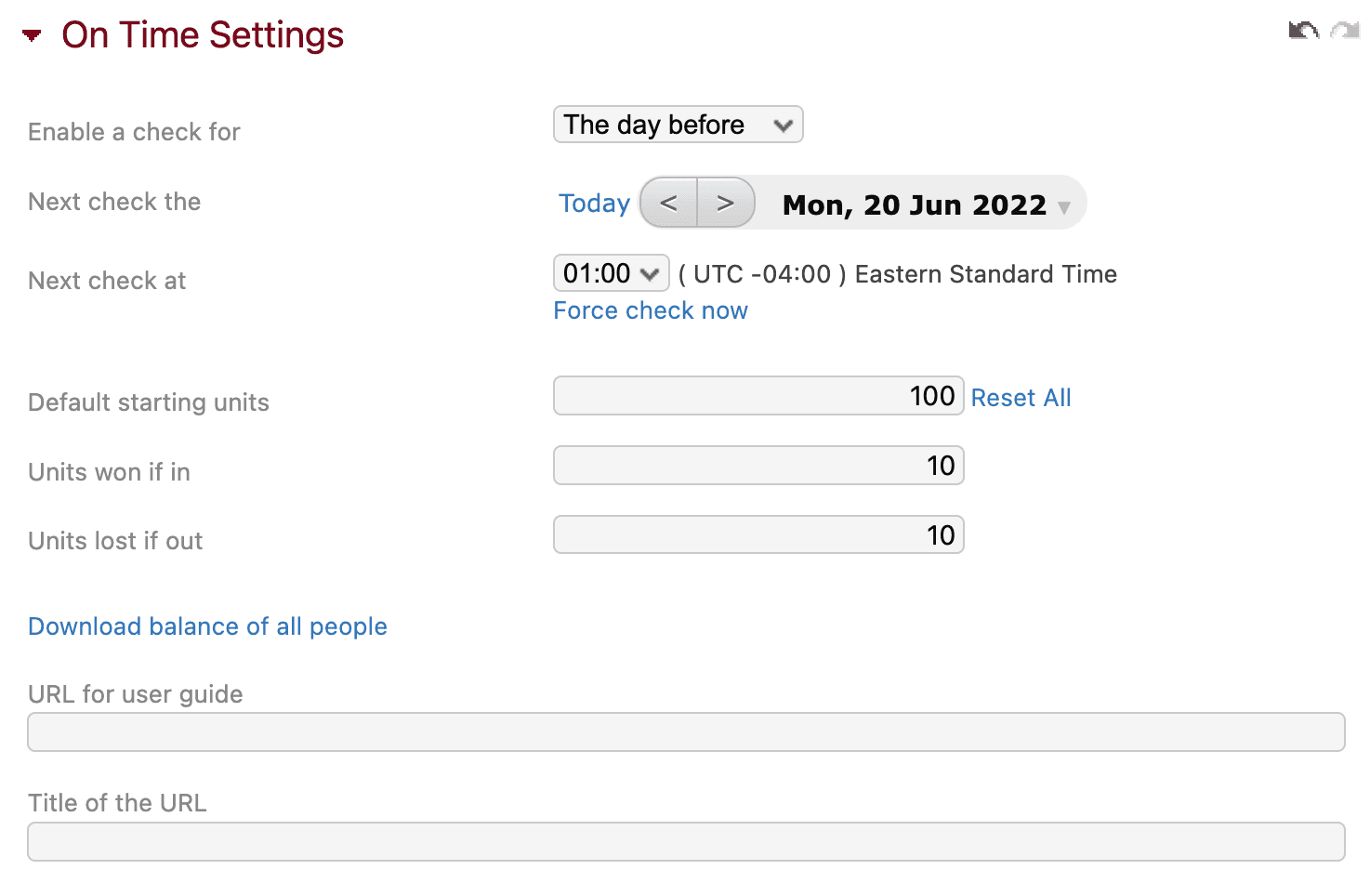The height and width of the screenshot is (896, 1370).
Task: Click the redo arrow icon
Action: [1344, 30]
